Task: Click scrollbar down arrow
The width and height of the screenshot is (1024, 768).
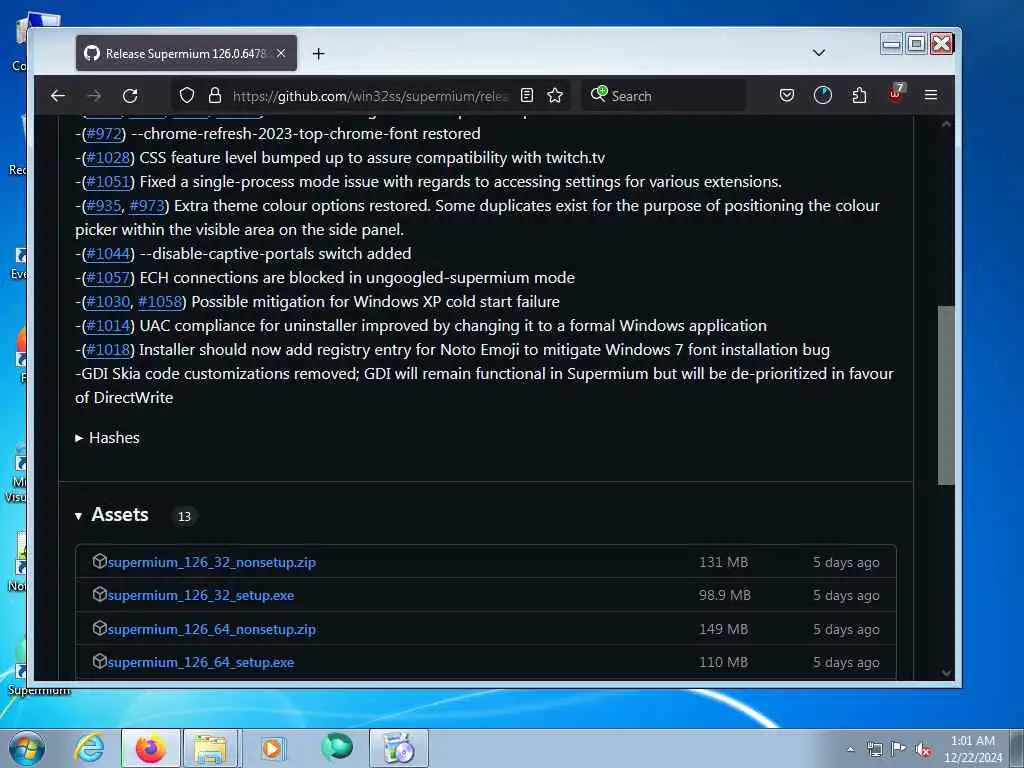Action: [x=946, y=673]
